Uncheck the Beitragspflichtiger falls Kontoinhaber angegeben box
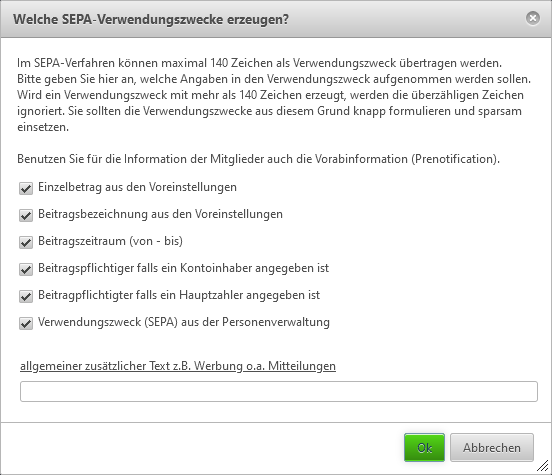Screen dimensions: 552x475 [26, 269]
